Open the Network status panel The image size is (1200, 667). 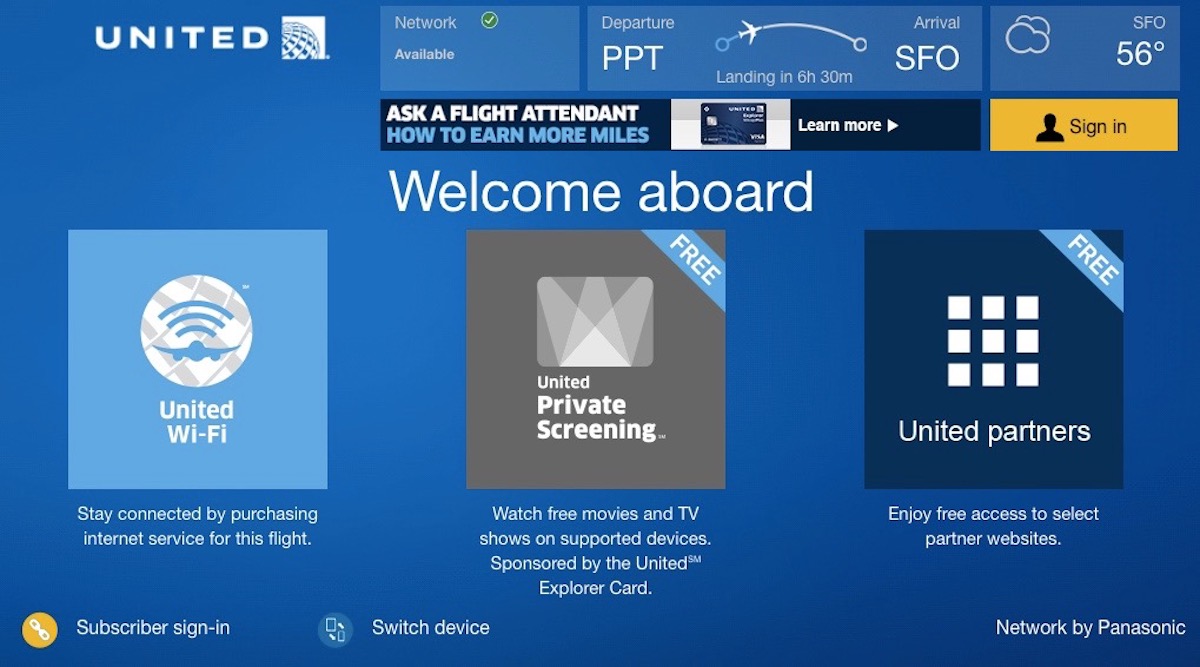pos(479,48)
